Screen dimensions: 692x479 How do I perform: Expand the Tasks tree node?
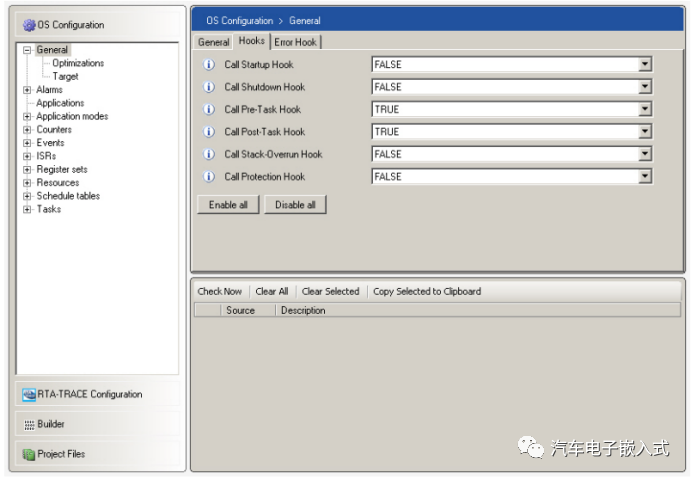pyautogui.click(x=27, y=210)
